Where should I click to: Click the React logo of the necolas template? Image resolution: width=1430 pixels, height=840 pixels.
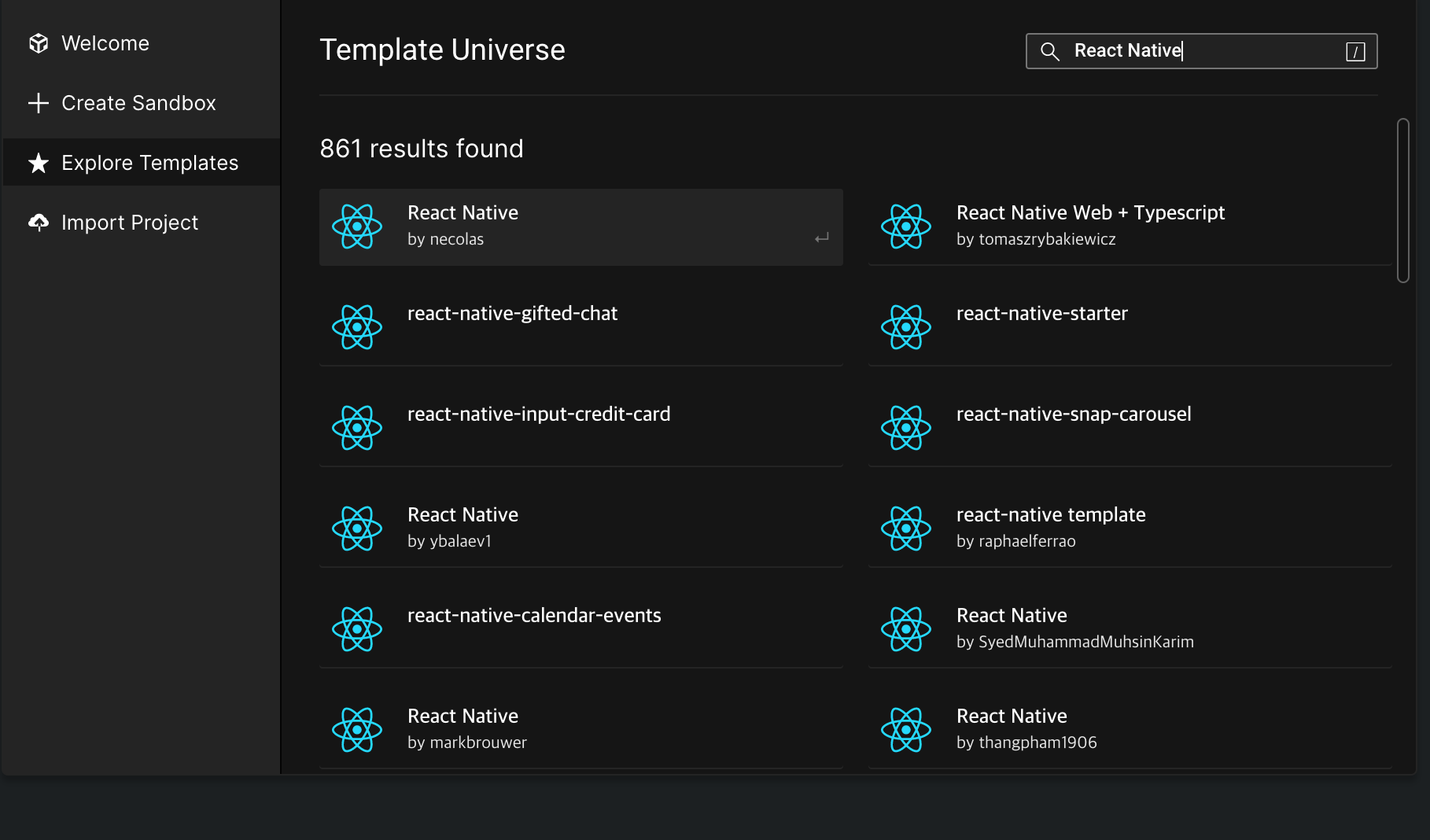[x=357, y=227]
